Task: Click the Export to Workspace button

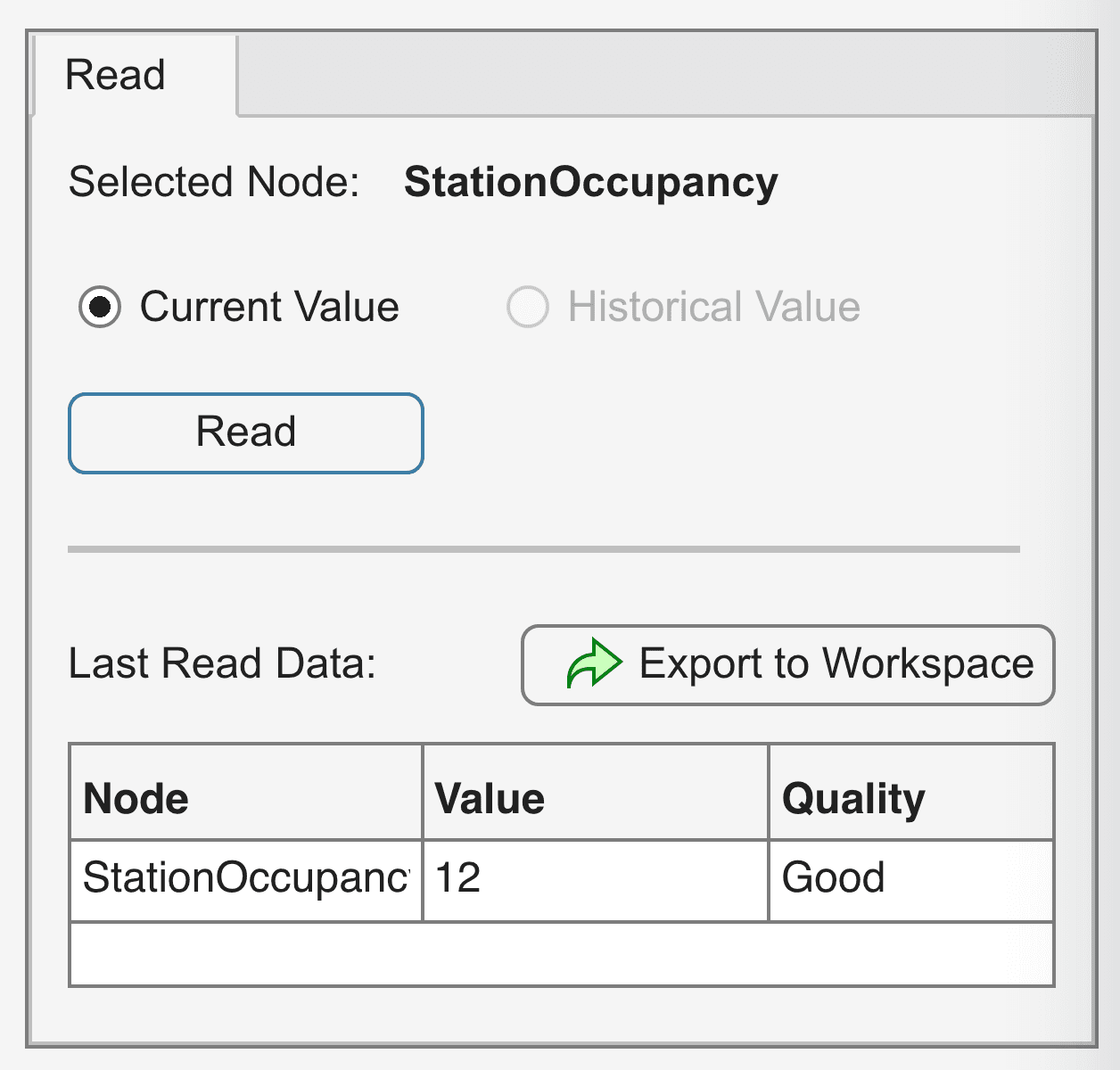Action: [788, 665]
